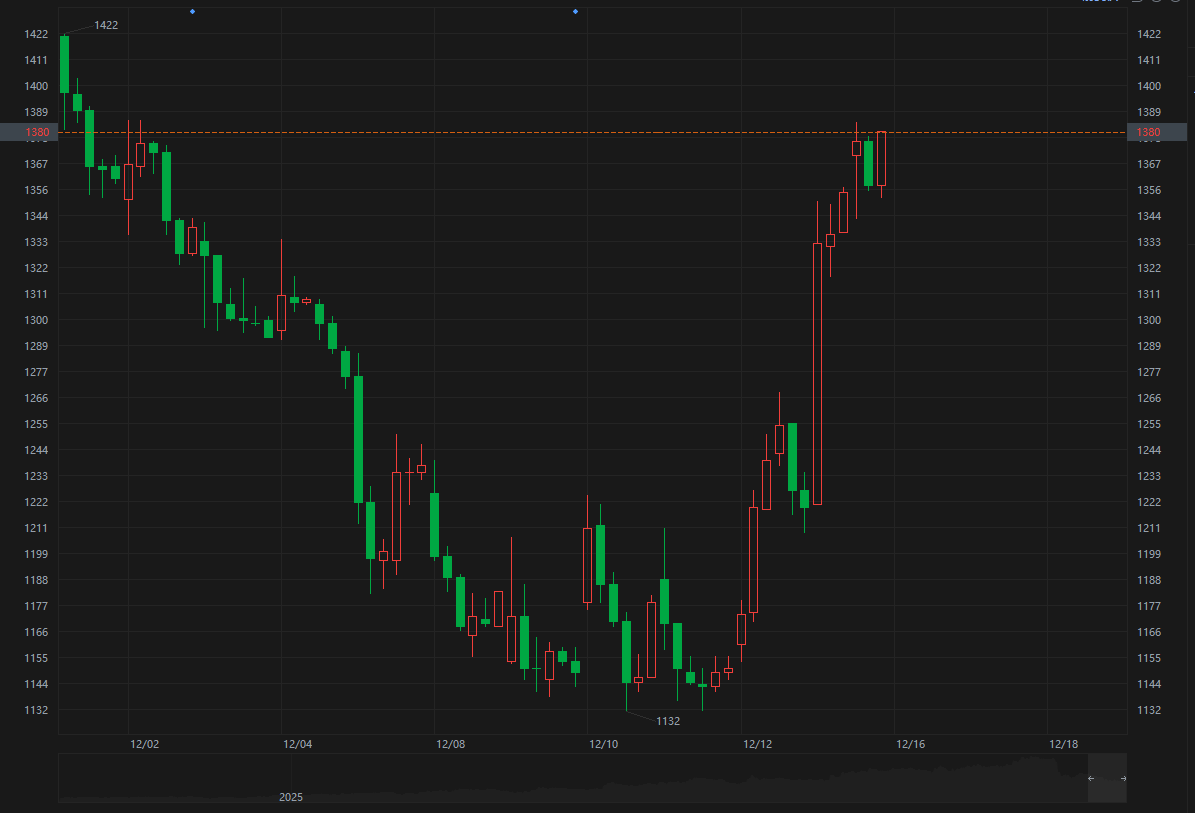Click the 12/18 date axis label
The height and width of the screenshot is (813, 1195).
click(x=1063, y=744)
